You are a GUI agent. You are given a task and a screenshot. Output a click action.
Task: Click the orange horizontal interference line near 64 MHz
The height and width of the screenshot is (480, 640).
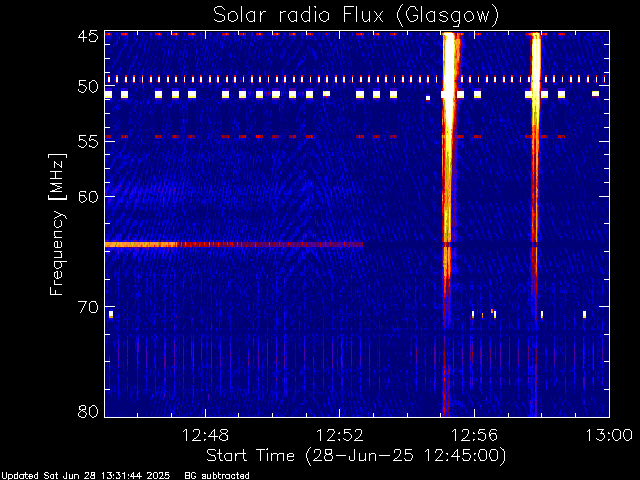(234, 244)
